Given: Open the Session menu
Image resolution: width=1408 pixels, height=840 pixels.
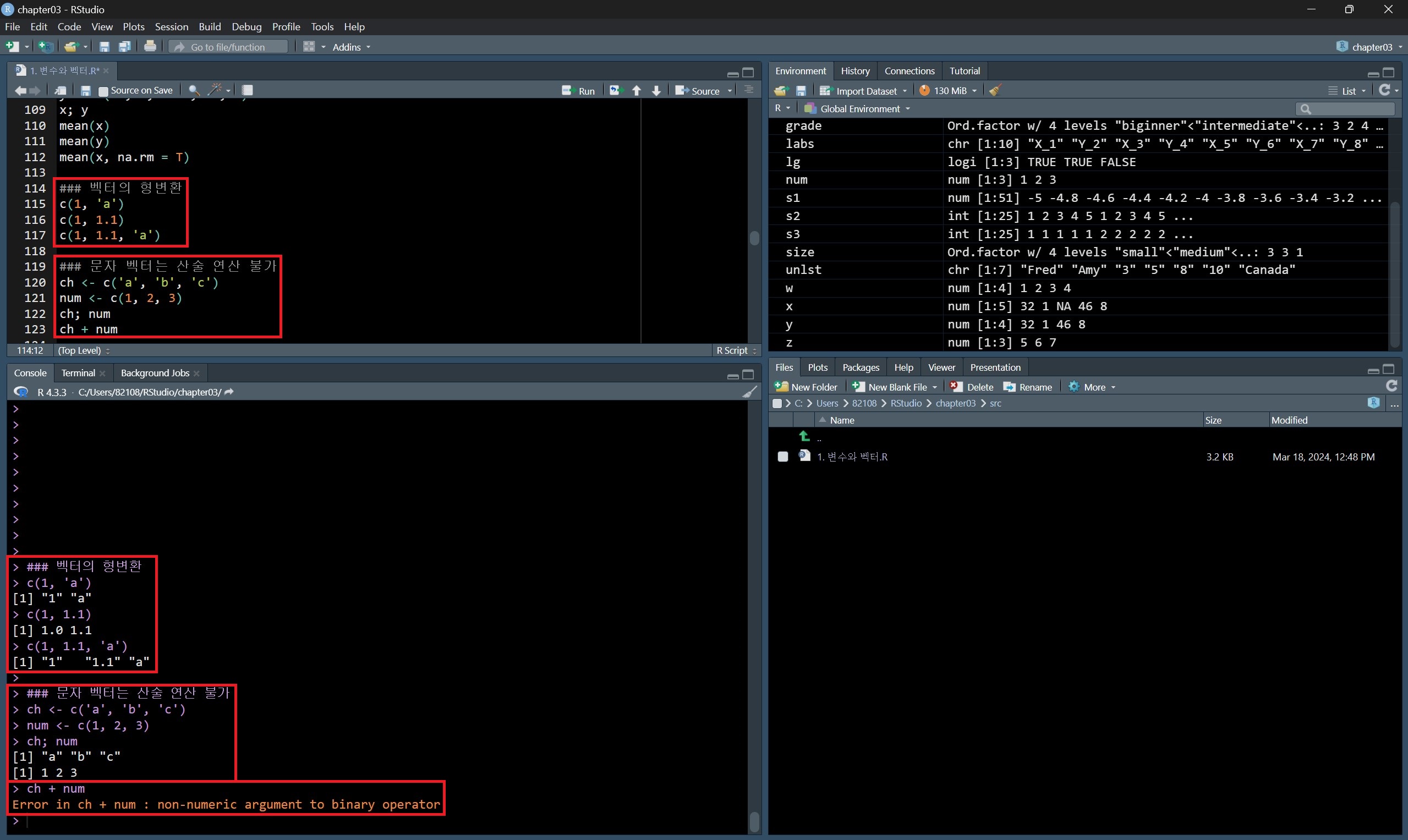Looking at the screenshot, I should [171, 26].
